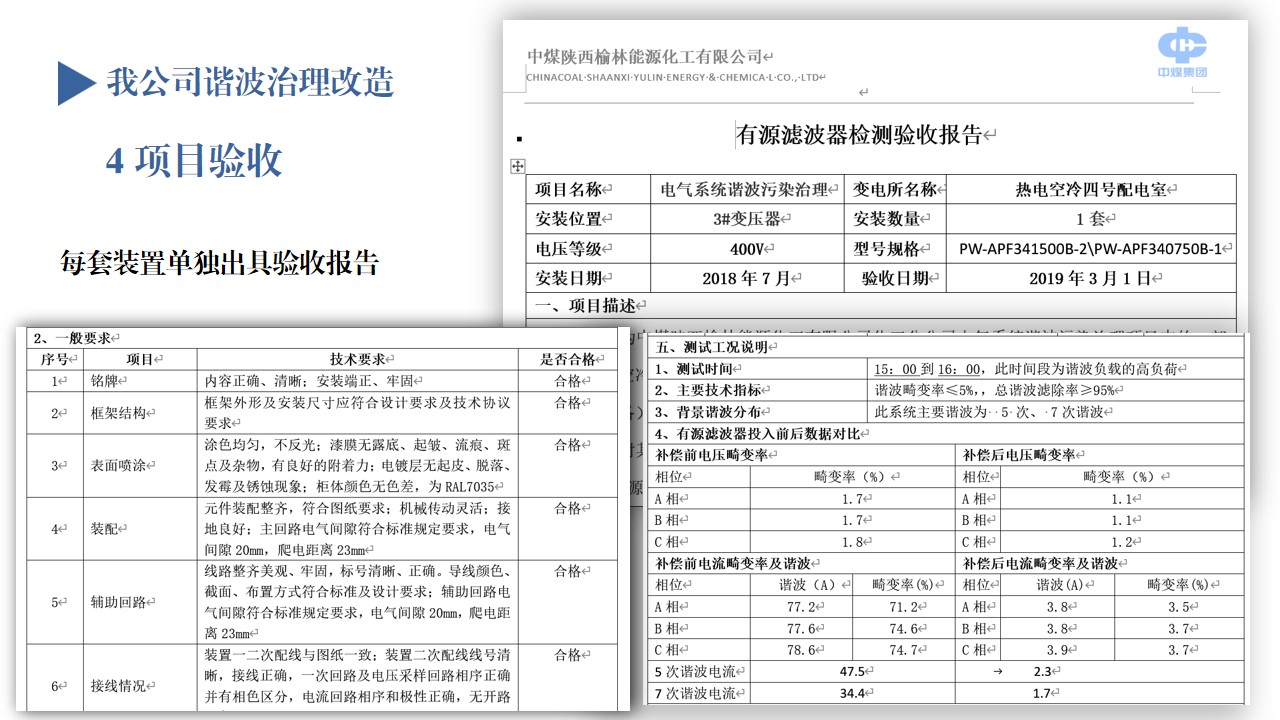Click 合格 in the 表面喷涂 row
Image resolution: width=1280 pixels, height=720 pixels.
568,445
